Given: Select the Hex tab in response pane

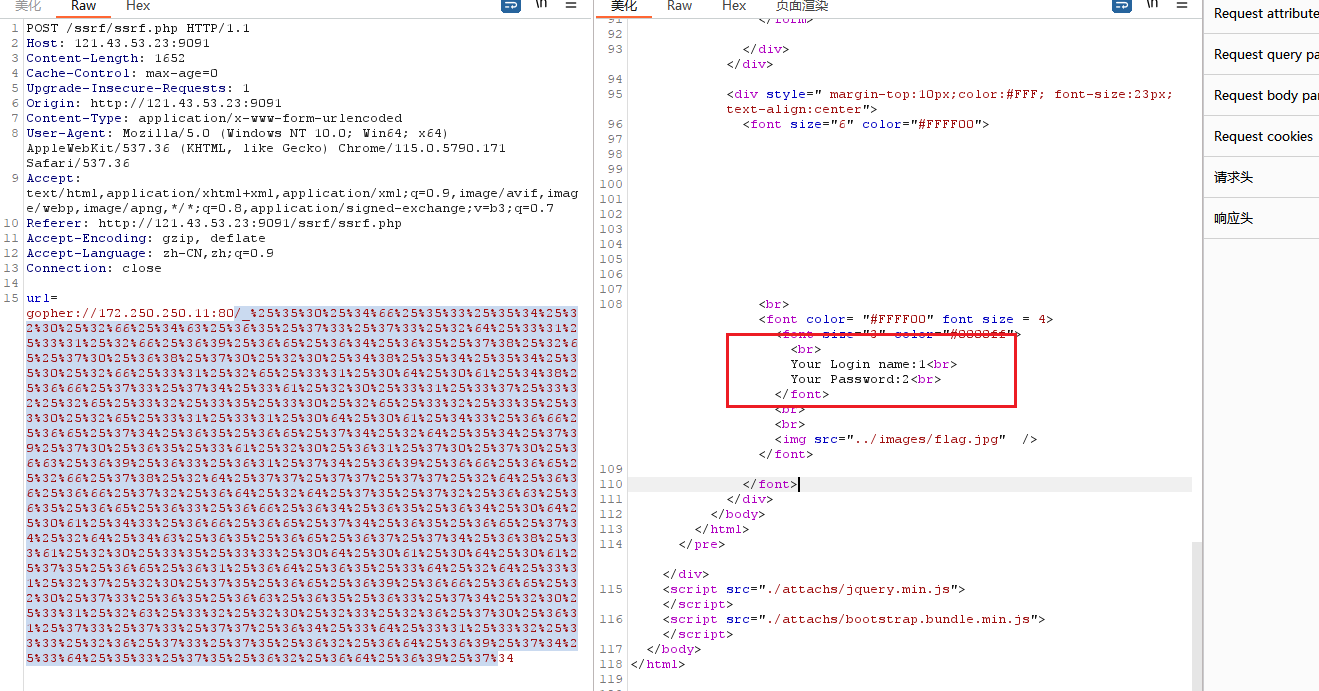Looking at the screenshot, I should (734, 6).
